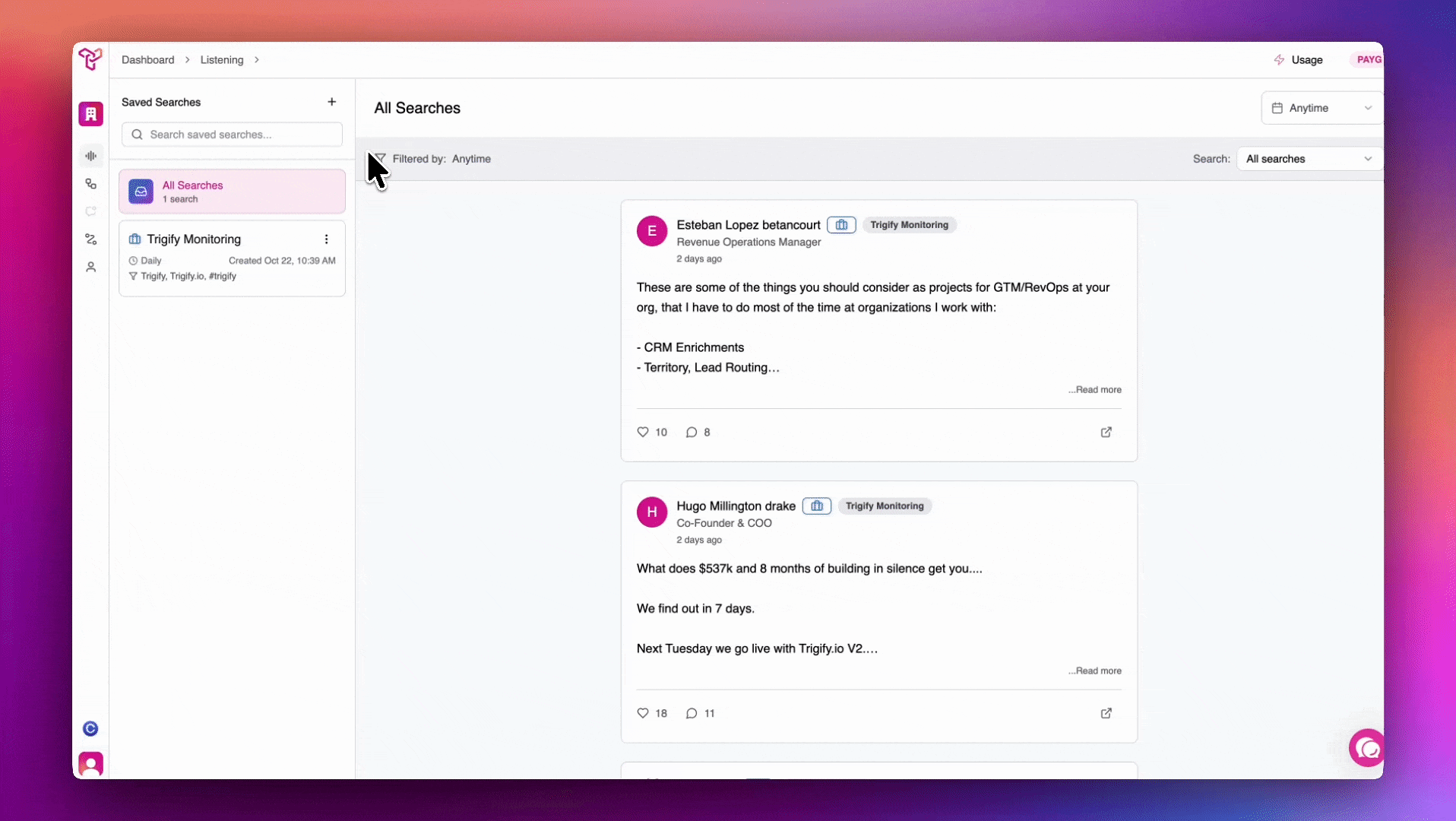1456x821 pixels.
Task: Open the faded chat sidebar icon
Action: point(90,211)
